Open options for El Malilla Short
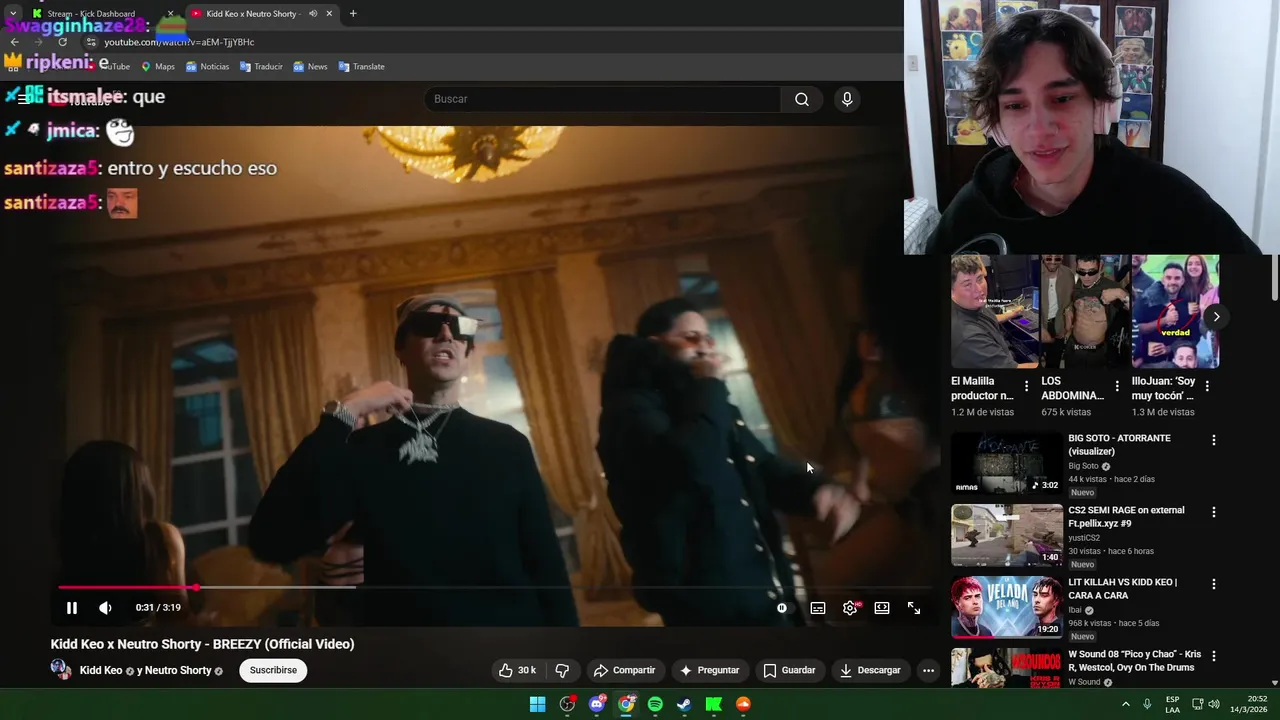Viewport: 1280px width, 720px height. tap(1026, 386)
